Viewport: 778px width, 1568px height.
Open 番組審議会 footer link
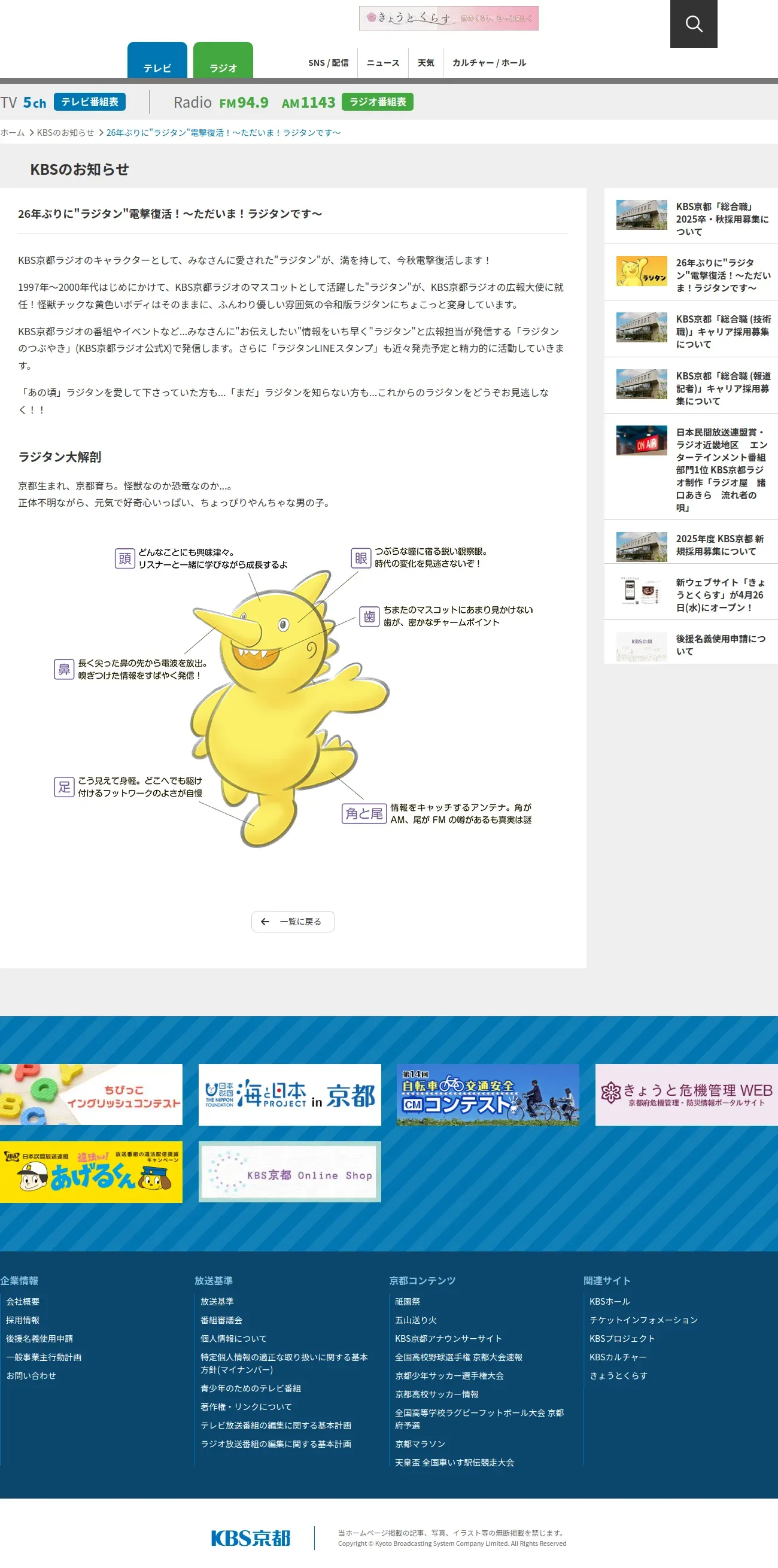[221, 1320]
